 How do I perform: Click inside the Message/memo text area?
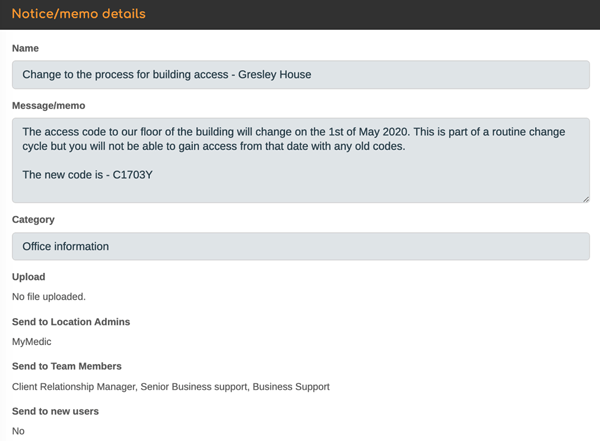point(300,160)
